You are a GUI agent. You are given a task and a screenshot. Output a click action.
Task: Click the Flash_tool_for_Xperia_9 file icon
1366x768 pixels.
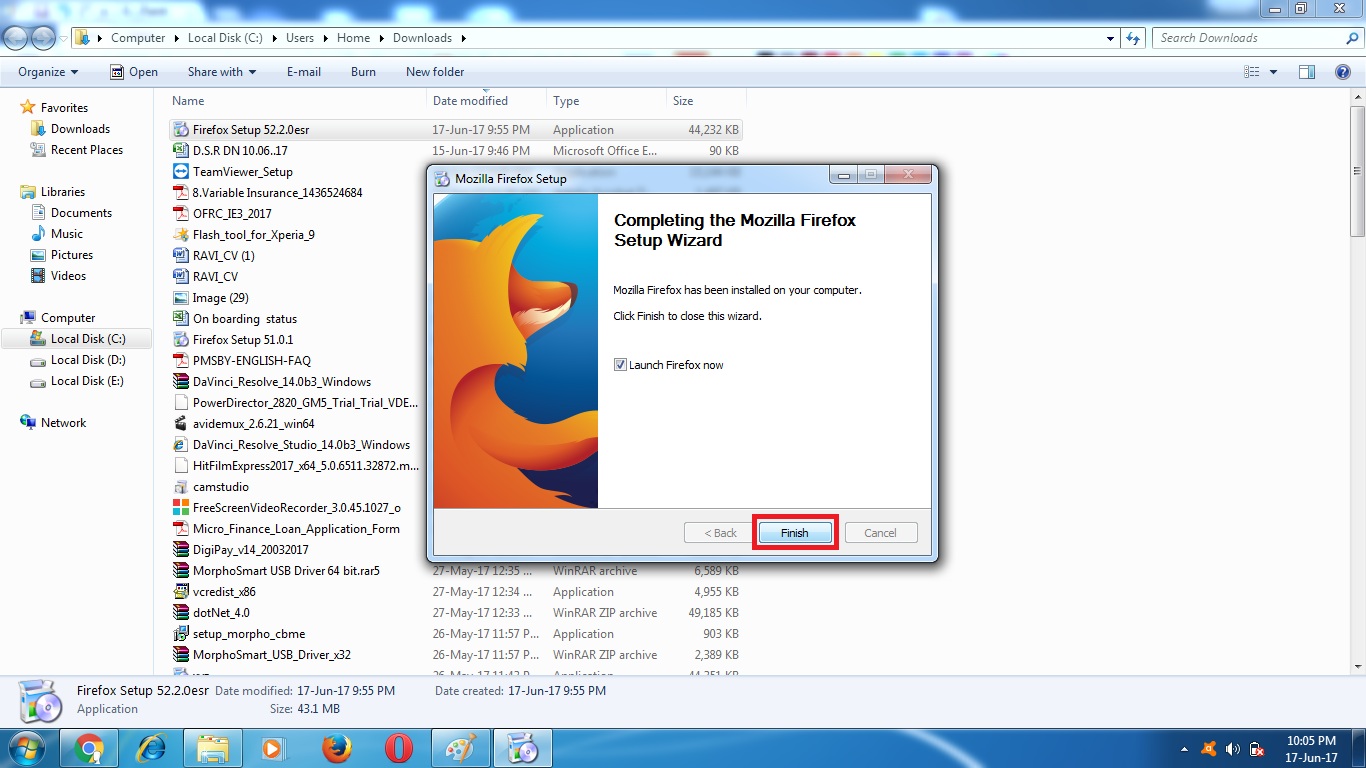tap(181, 235)
